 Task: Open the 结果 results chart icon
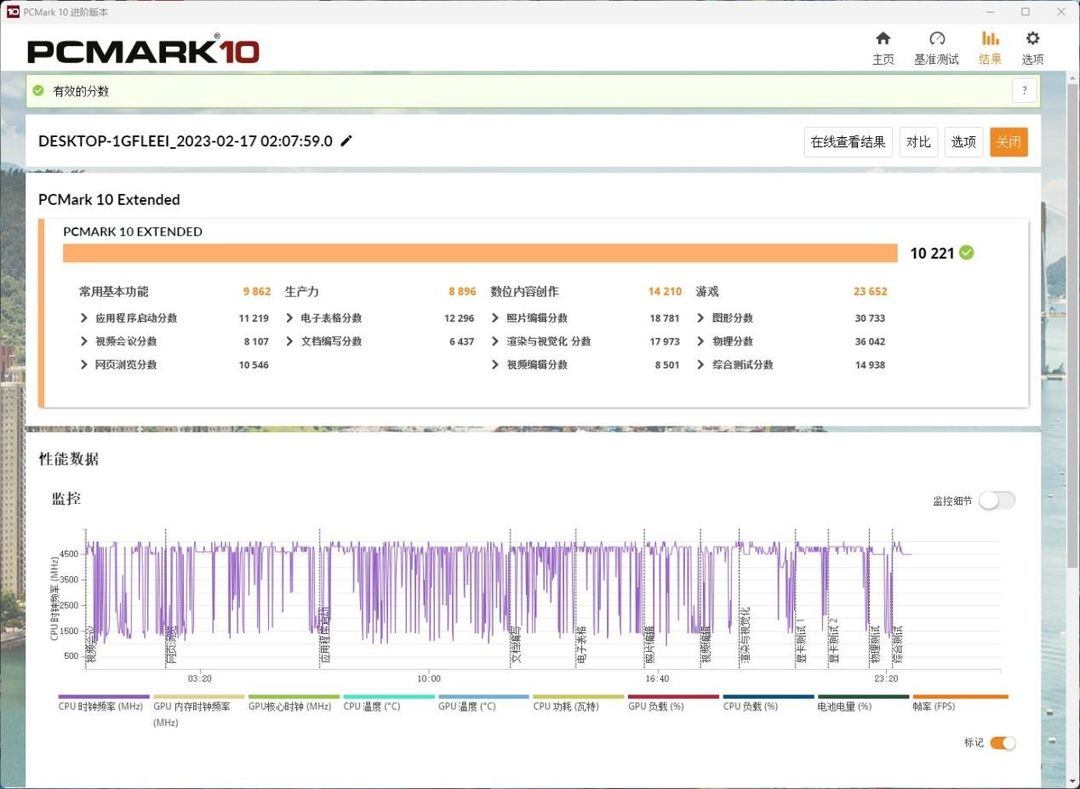coord(990,39)
